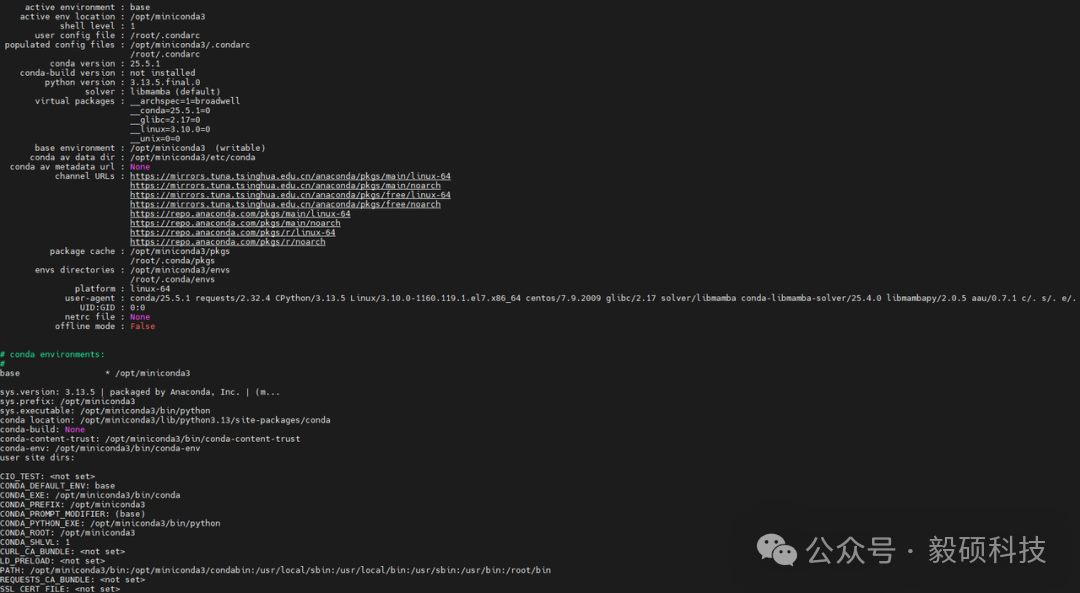Click the __archspec=1=broadwell virtual package line
Image resolution: width=1080 pixels, height=593 pixels.
(185, 101)
